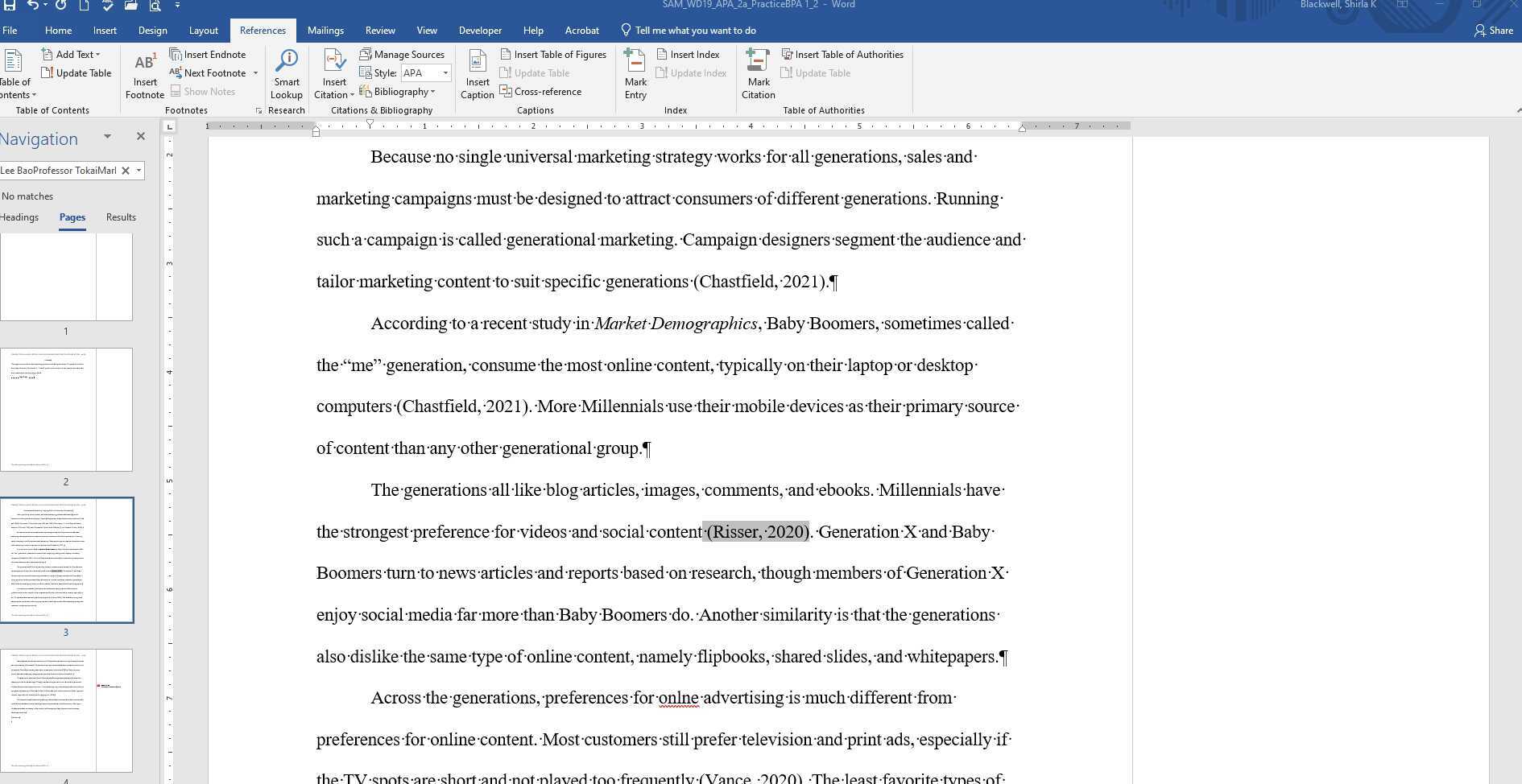
Task: Open the Layout tab
Action: click(x=203, y=31)
